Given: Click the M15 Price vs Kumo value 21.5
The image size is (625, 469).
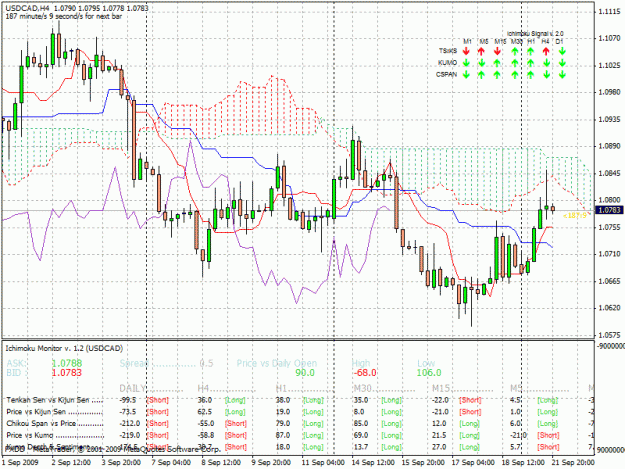Looking at the screenshot, I should pyautogui.click(x=439, y=435).
